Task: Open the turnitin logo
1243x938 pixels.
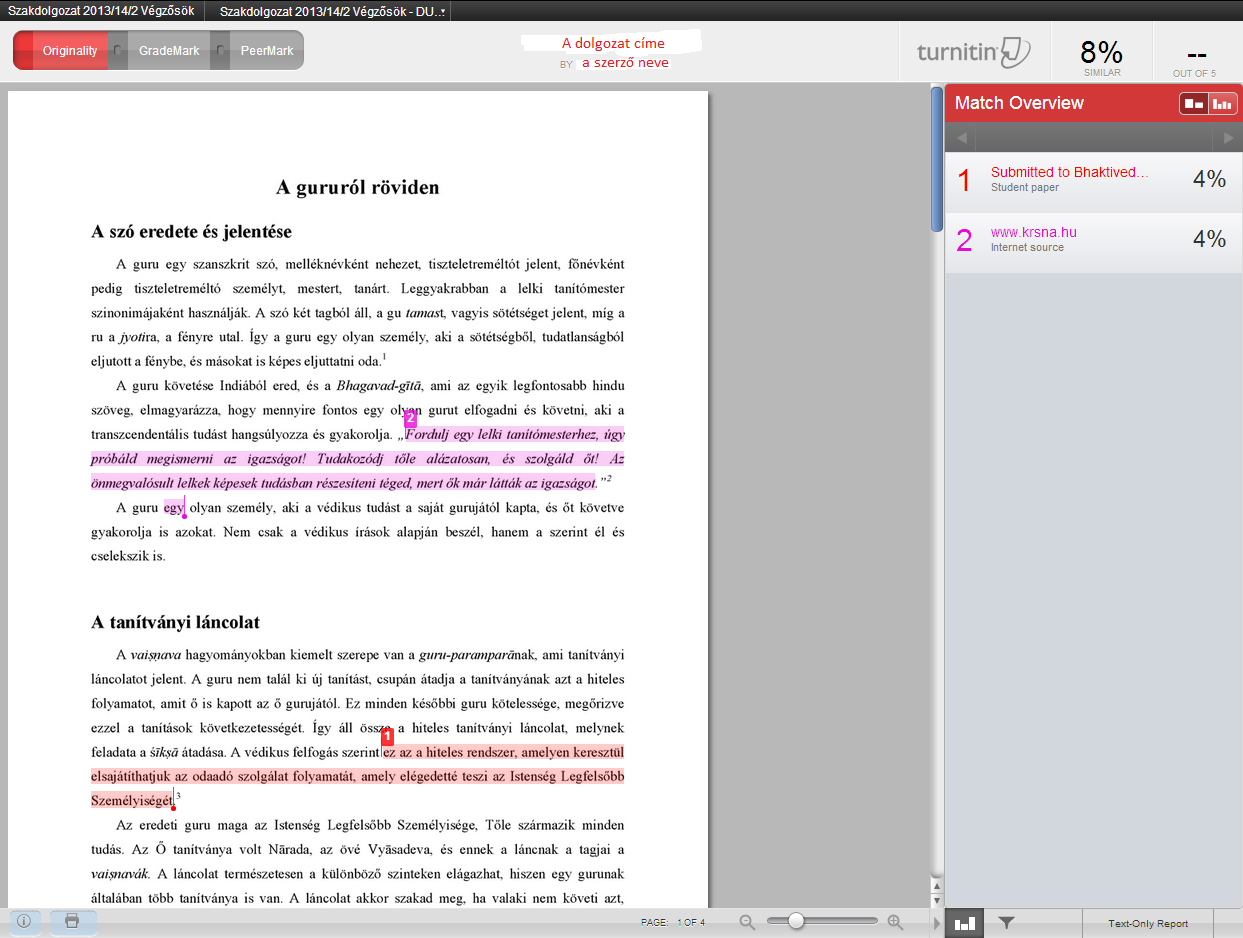Action: tap(973, 52)
